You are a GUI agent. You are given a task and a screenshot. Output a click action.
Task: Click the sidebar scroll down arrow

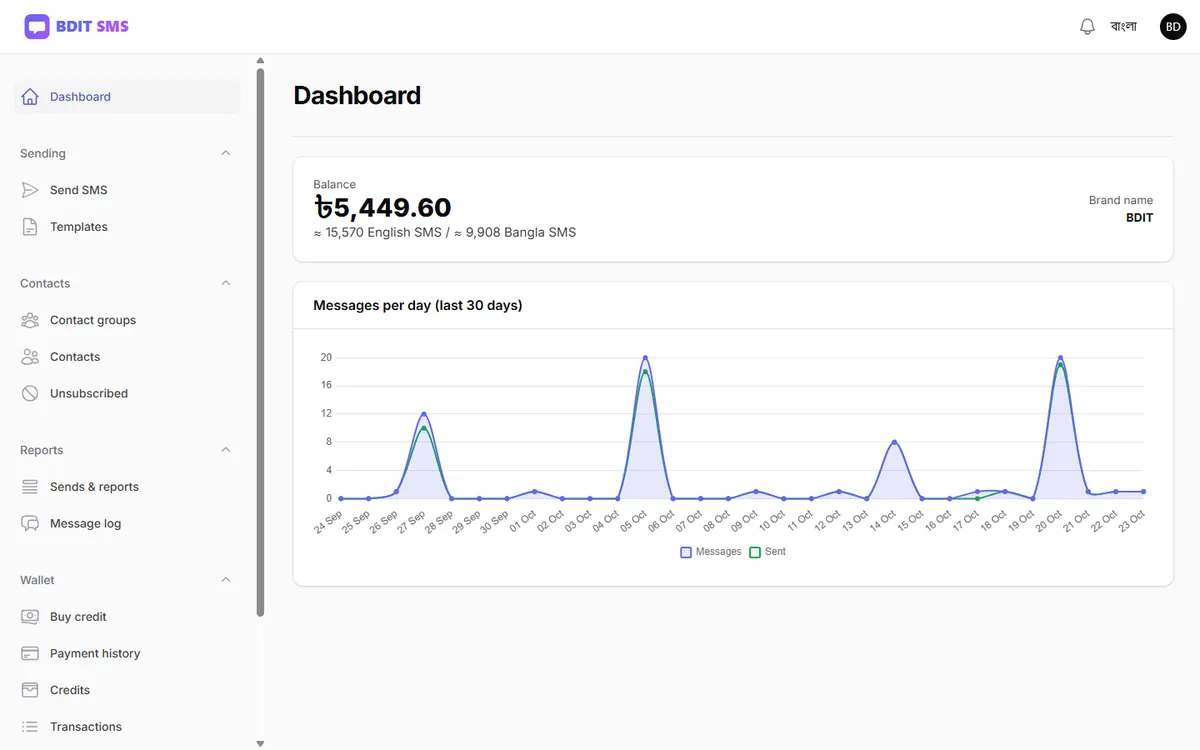coord(260,744)
